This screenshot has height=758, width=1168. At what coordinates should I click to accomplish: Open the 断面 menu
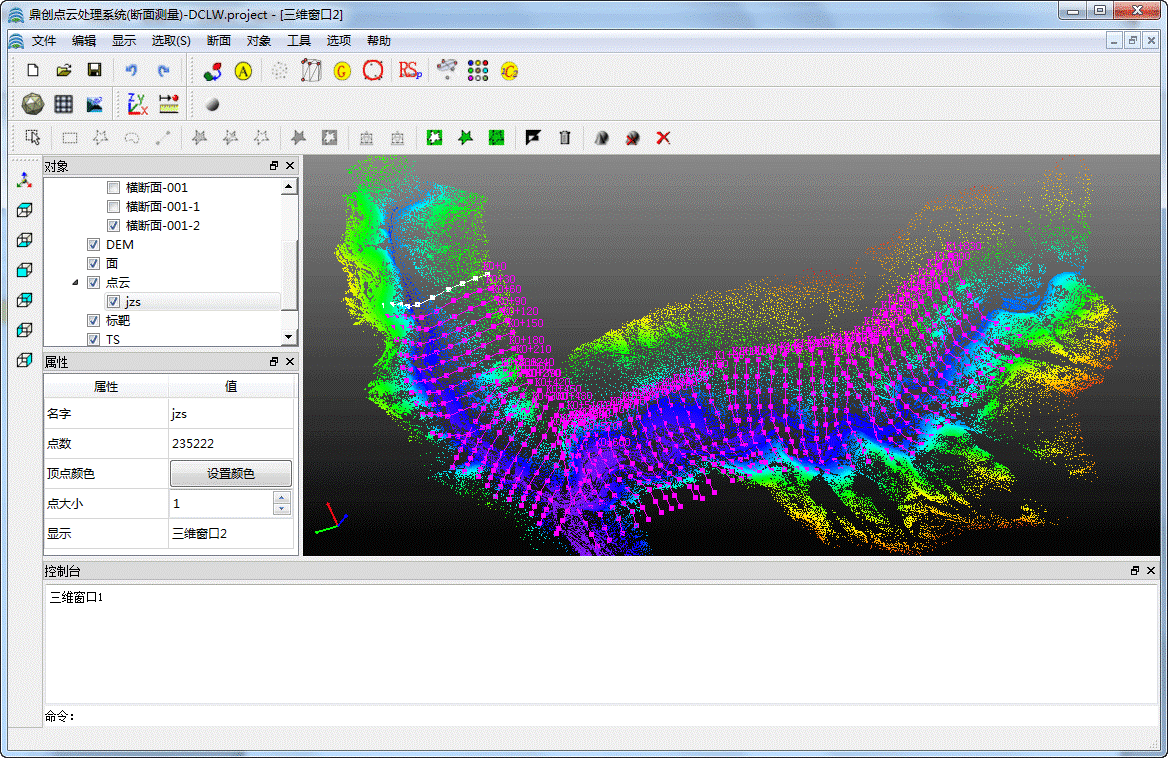coord(218,41)
